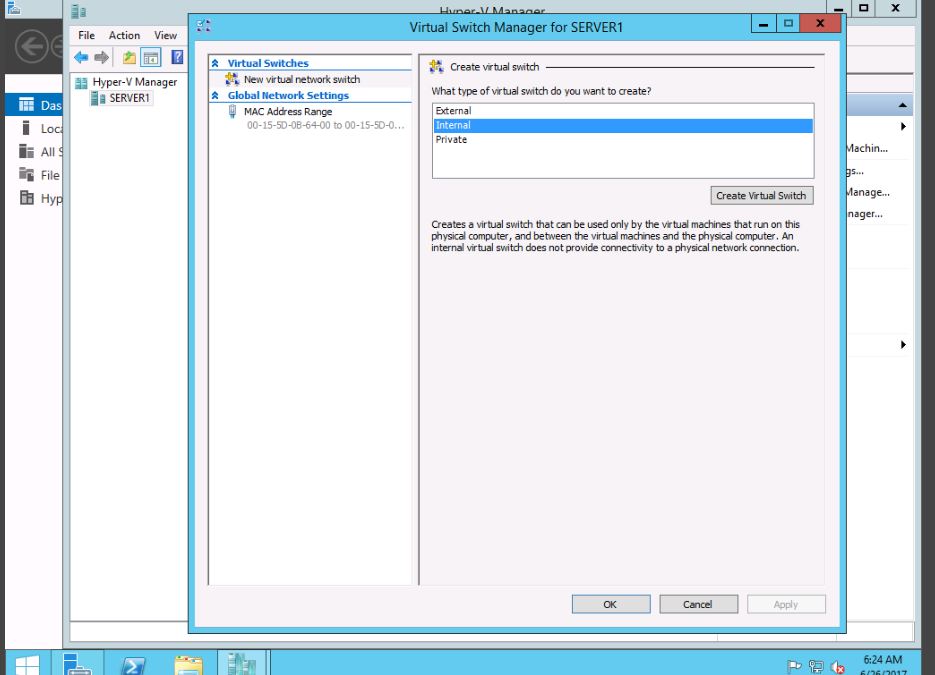Screen dimensions: 935x675
Task: Expand the lower Actions pane submenu arrow
Action: 903,345
